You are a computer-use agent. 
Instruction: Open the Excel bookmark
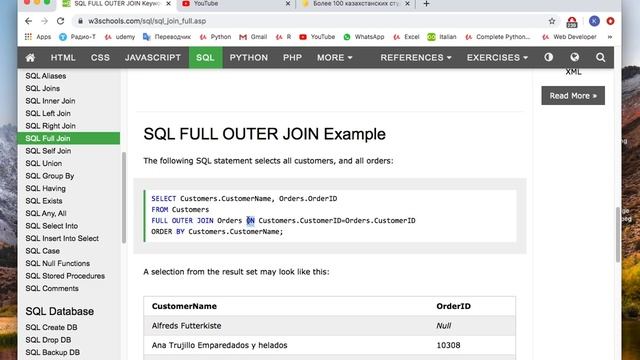406,37
